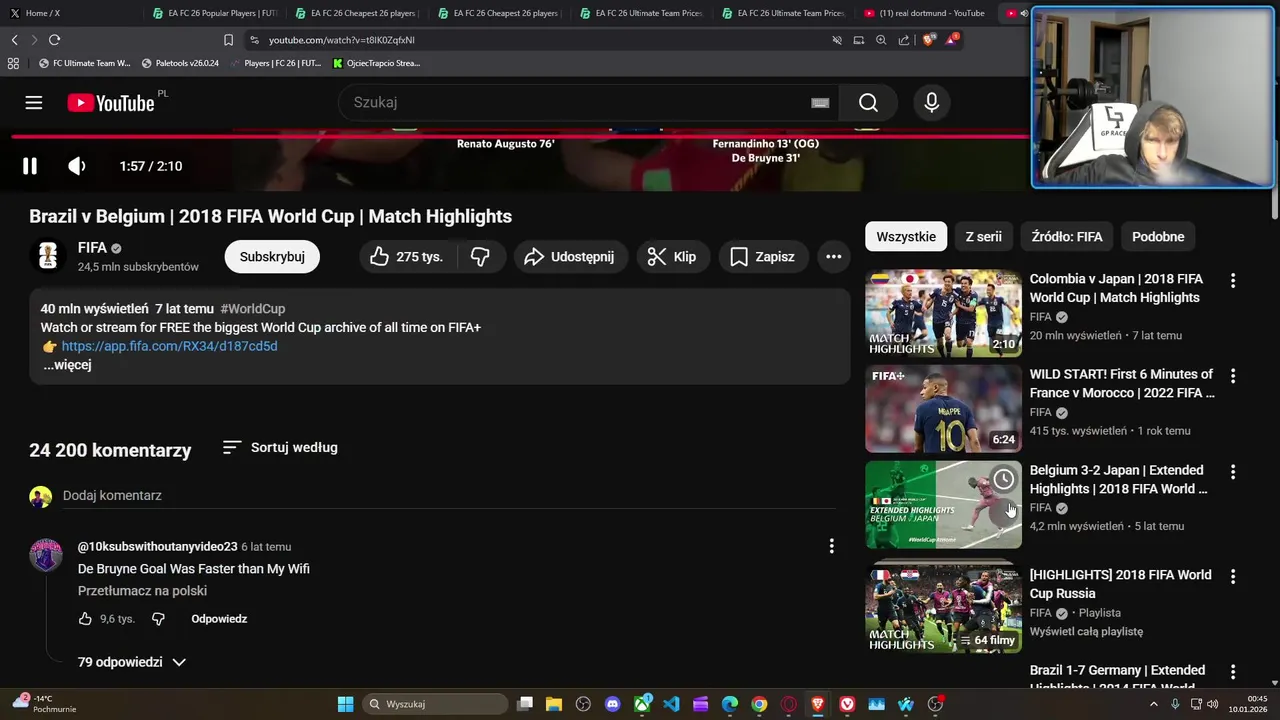Image resolution: width=1280 pixels, height=720 pixels.
Task: Open the Windows Start menu
Action: [x=345, y=704]
